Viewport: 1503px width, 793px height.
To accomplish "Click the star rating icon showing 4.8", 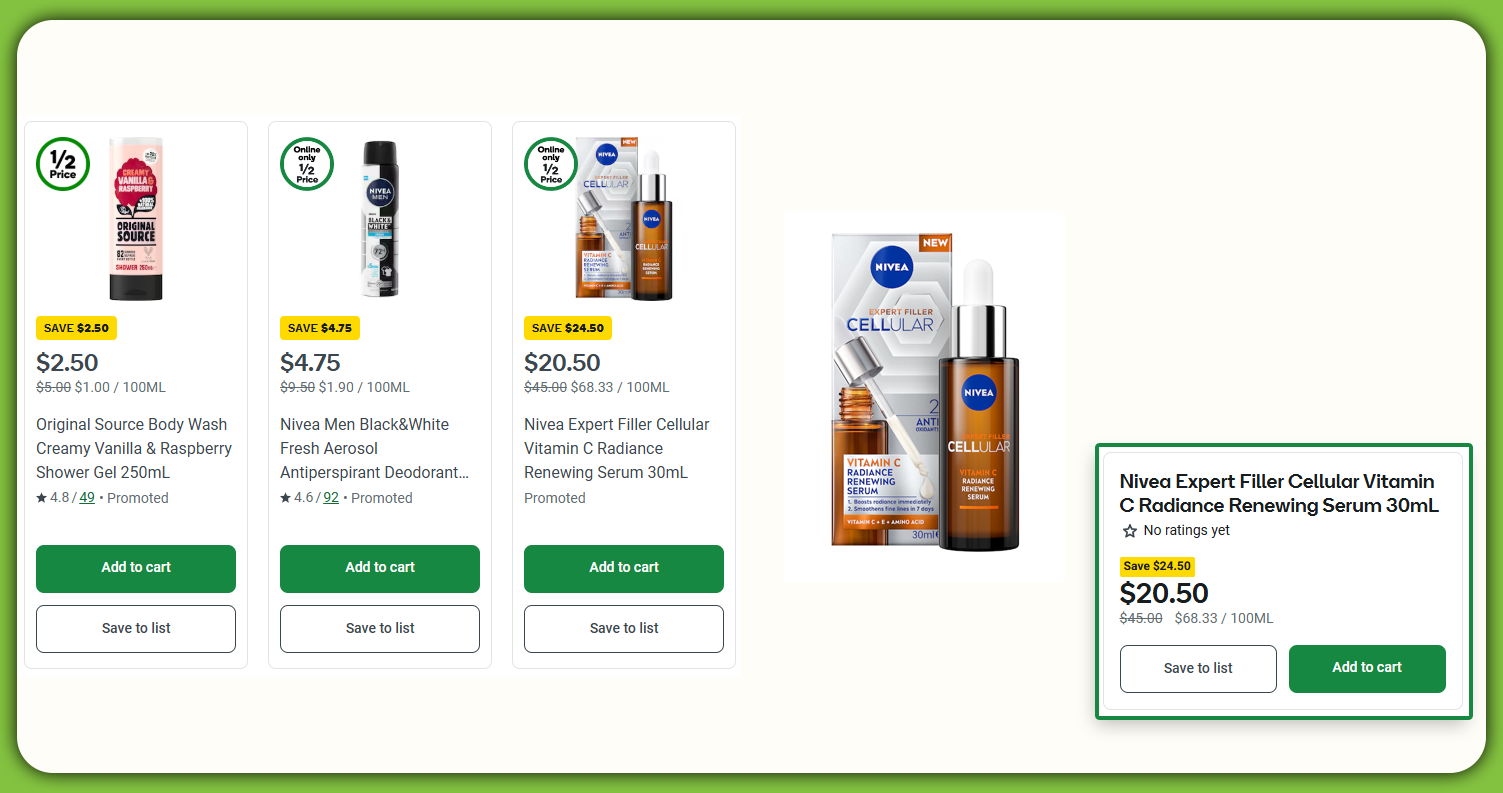I will pyautogui.click(x=42, y=498).
